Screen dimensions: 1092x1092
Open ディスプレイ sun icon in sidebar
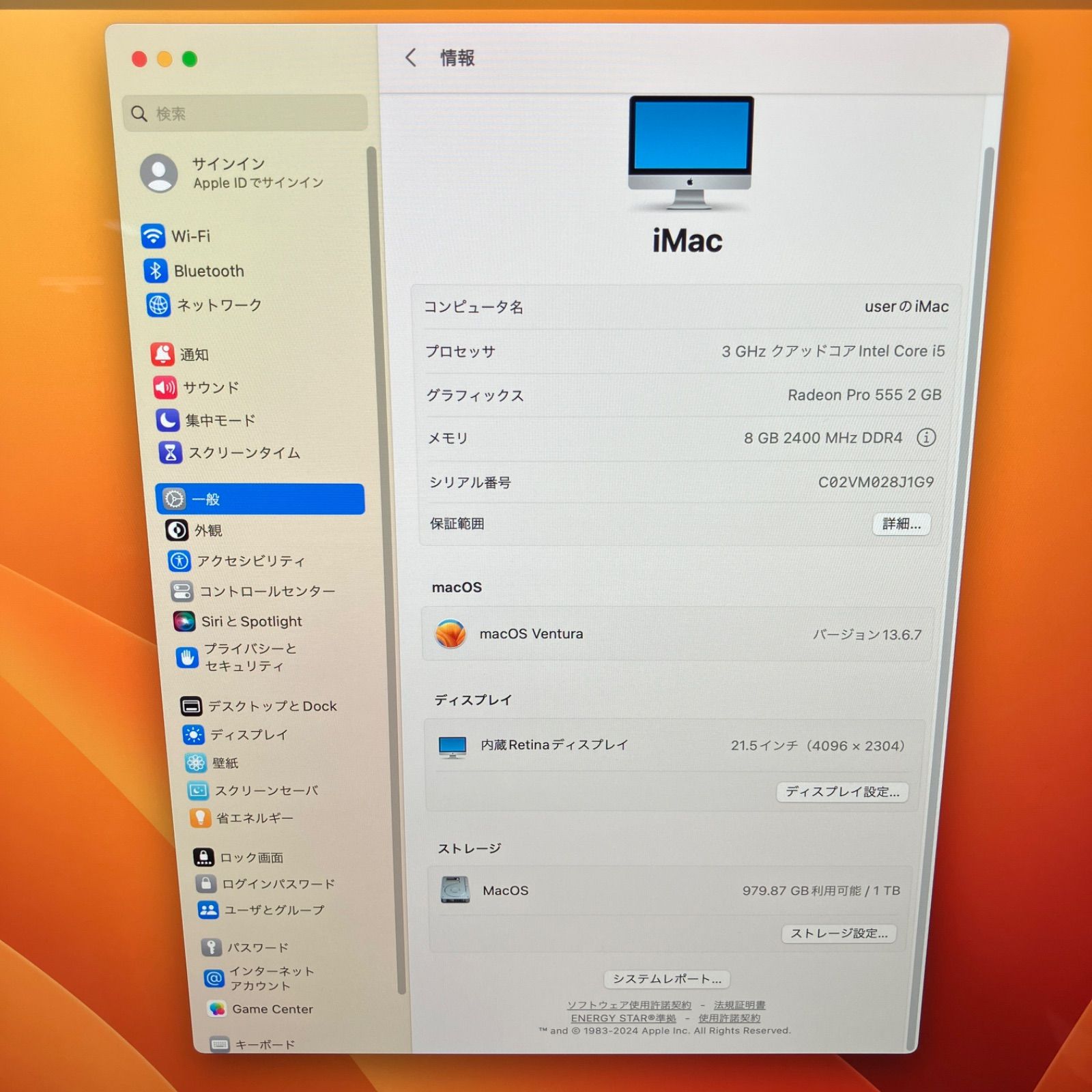pos(193,734)
